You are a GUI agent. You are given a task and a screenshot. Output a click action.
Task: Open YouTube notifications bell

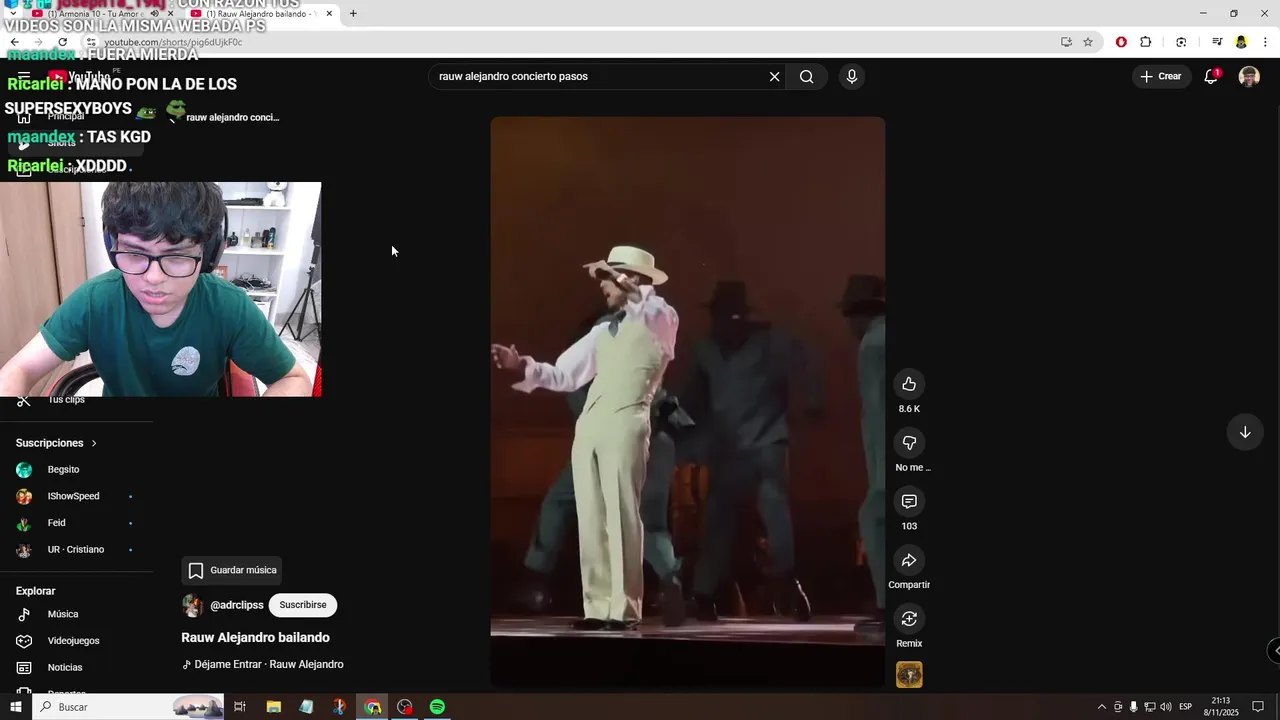tap(1211, 77)
